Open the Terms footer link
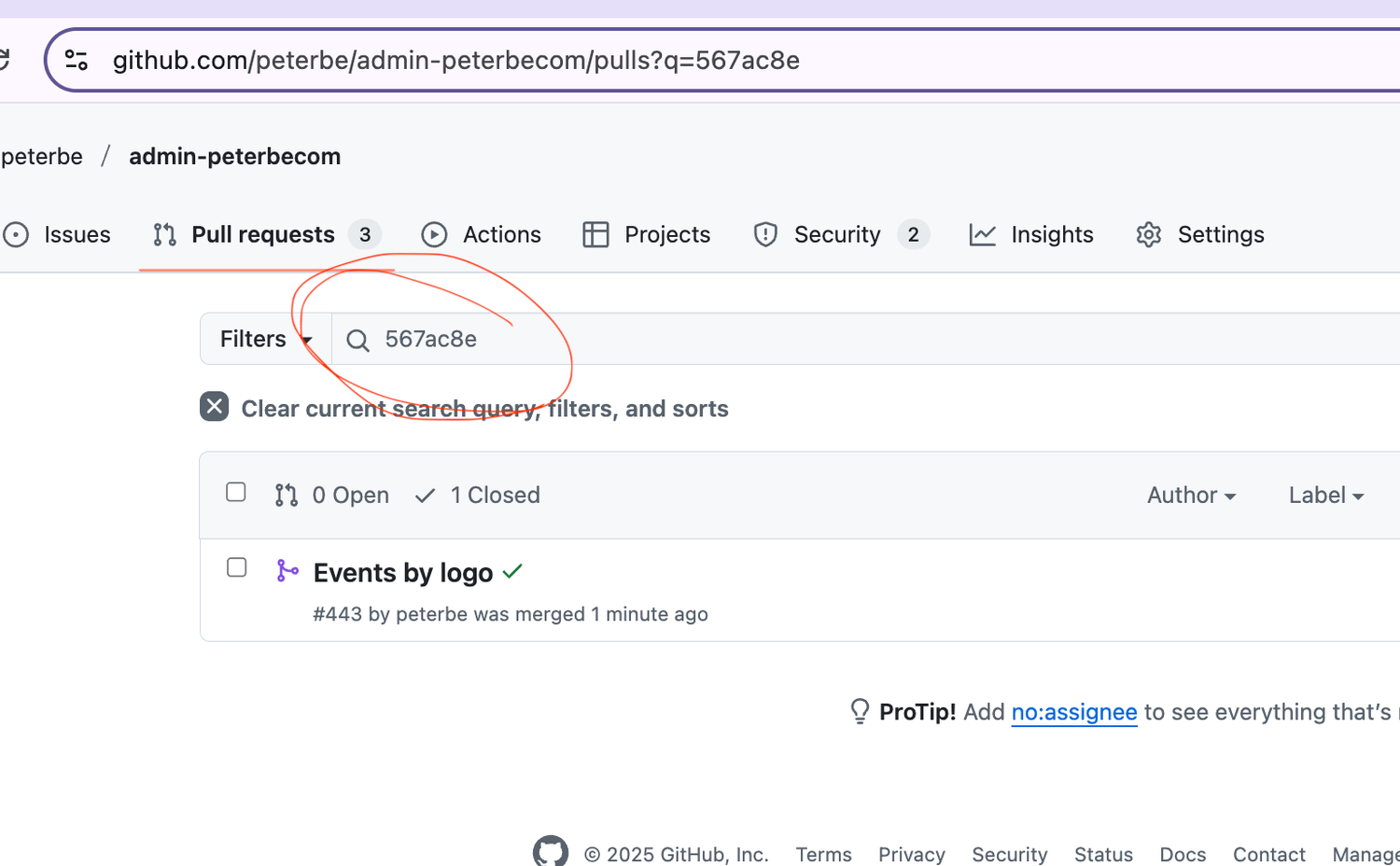The image size is (1400, 866). click(x=823, y=854)
